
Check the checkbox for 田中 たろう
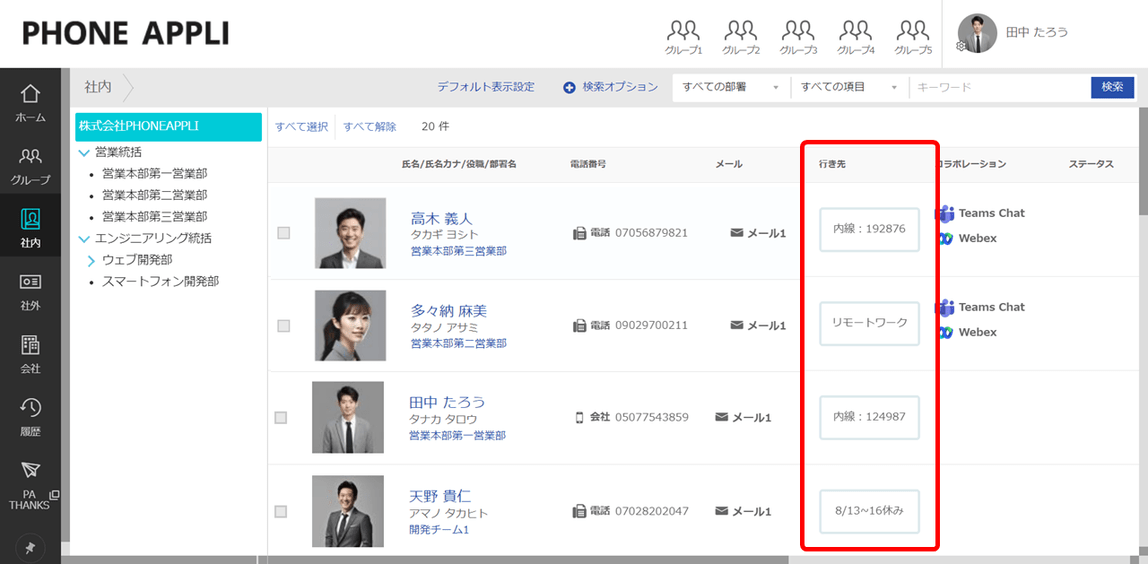pyautogui.click(x=280, y=418)
